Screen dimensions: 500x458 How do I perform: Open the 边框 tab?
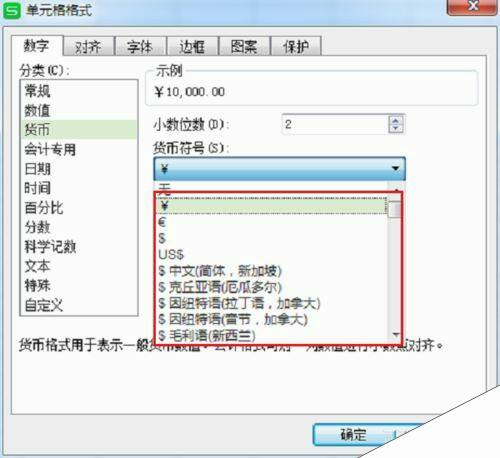coord(192,46)
